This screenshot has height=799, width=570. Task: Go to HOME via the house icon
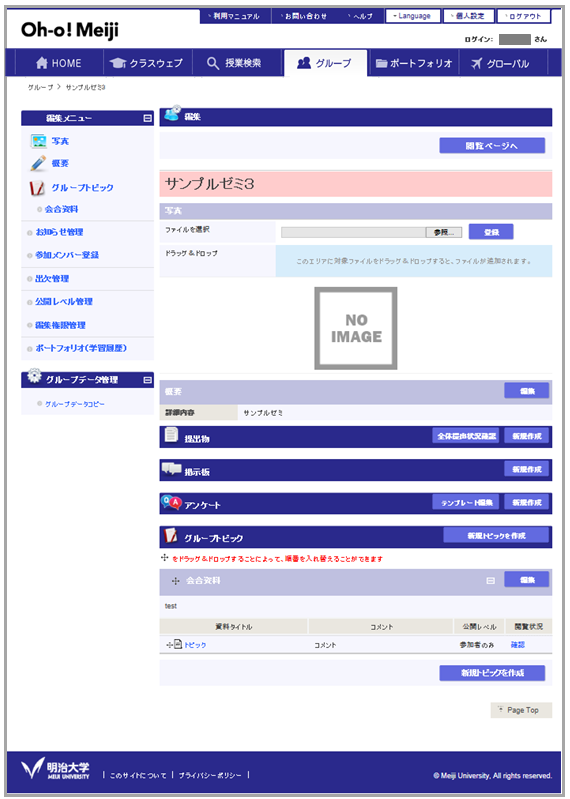(x=42, y=63)
